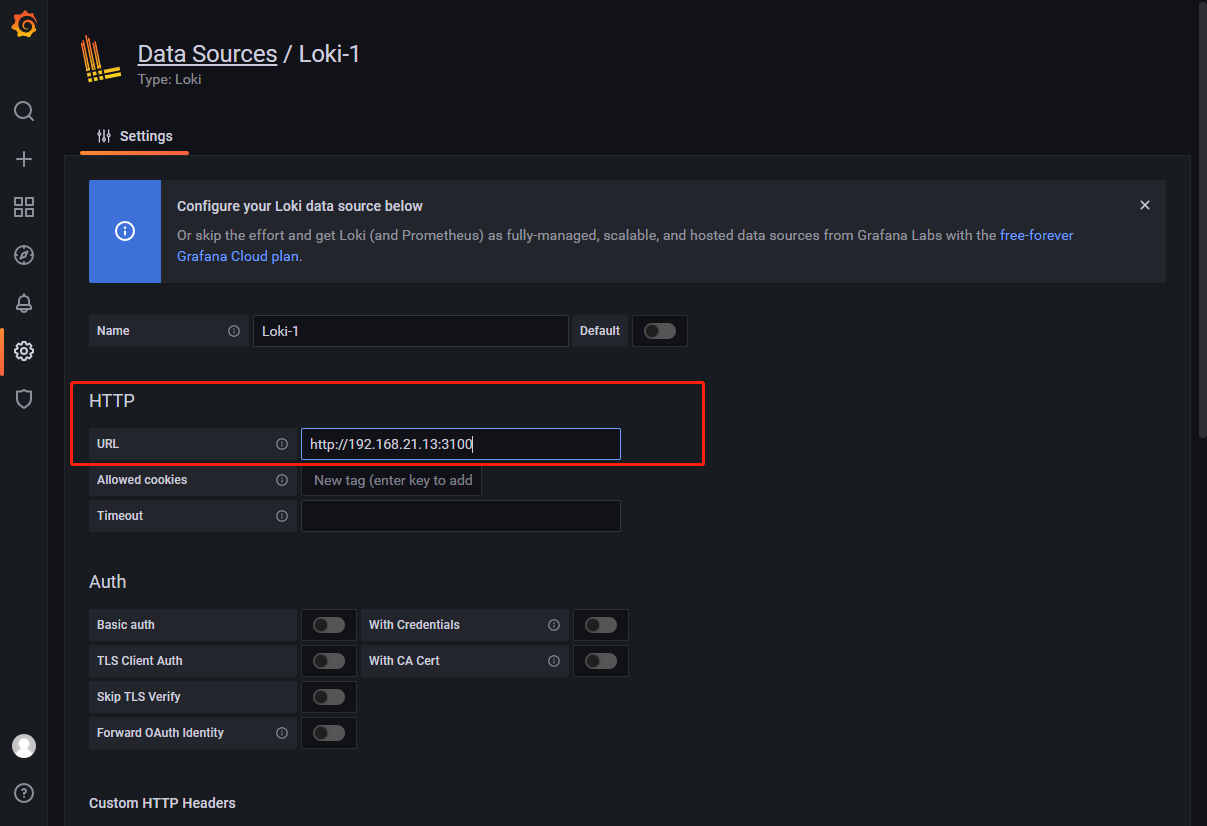Open the Alerting bell icon
The image size is (1207, 826).
coord(24,303)
